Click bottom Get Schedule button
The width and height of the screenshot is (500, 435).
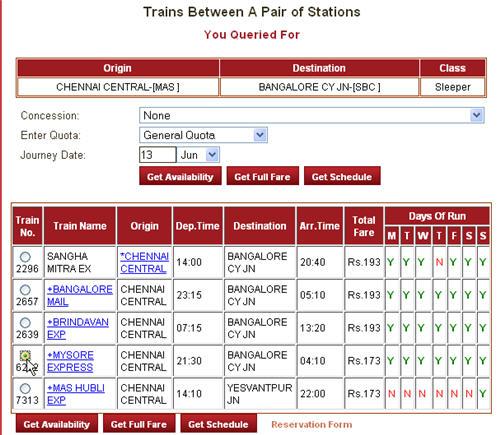click(x=218, y=424)
